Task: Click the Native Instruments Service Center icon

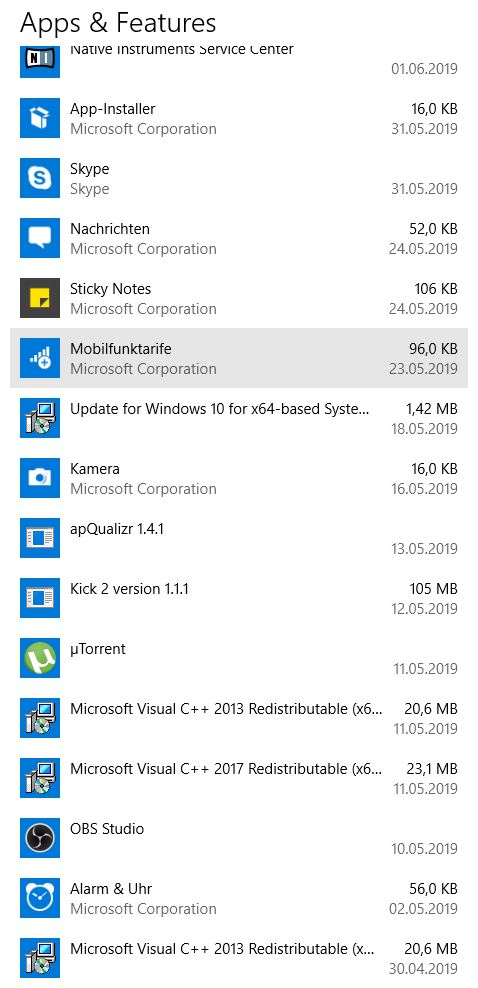Action: 40,60
